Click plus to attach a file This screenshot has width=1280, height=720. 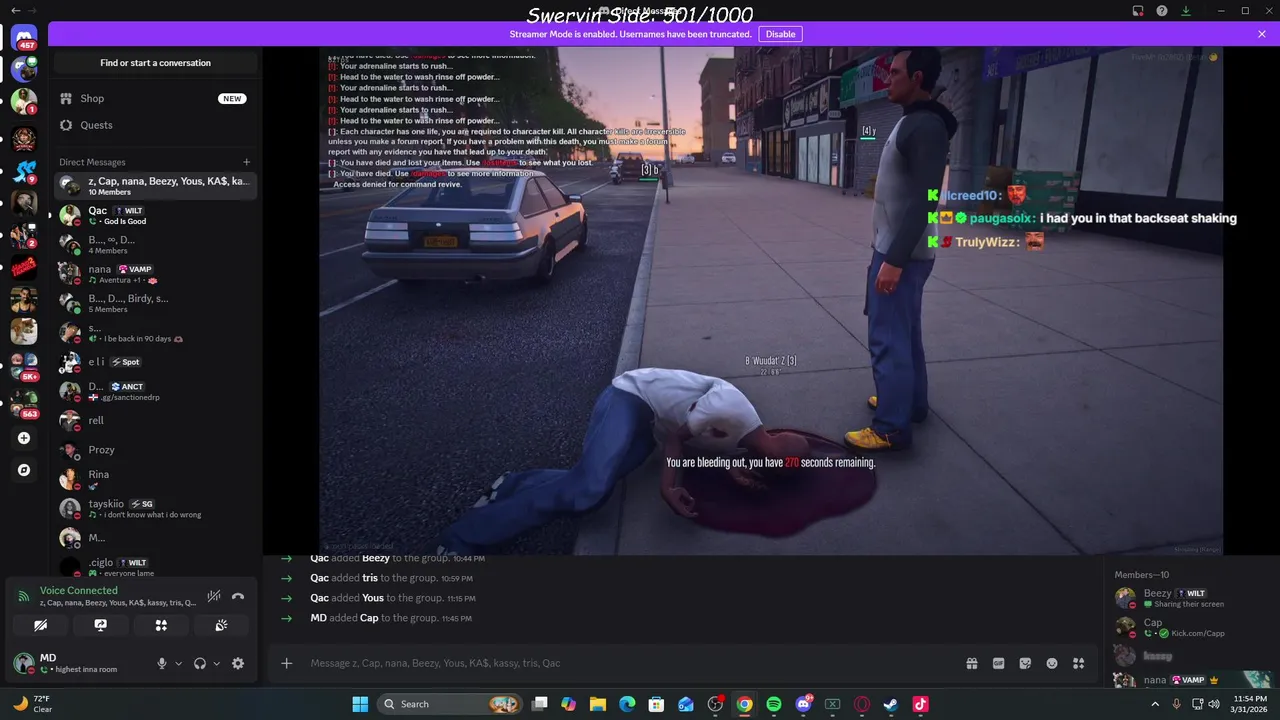286,663
